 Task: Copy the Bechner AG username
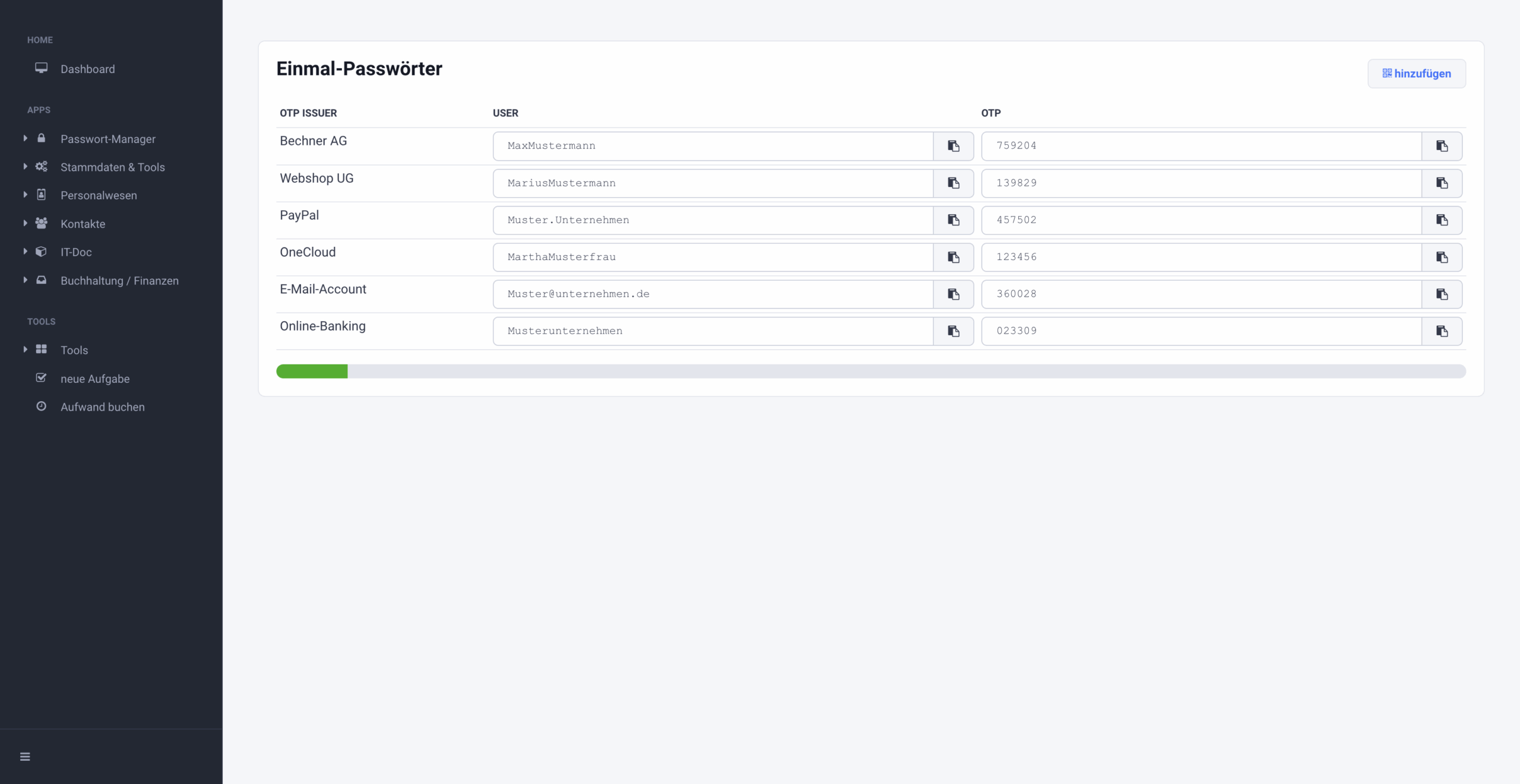click(953, 146)
